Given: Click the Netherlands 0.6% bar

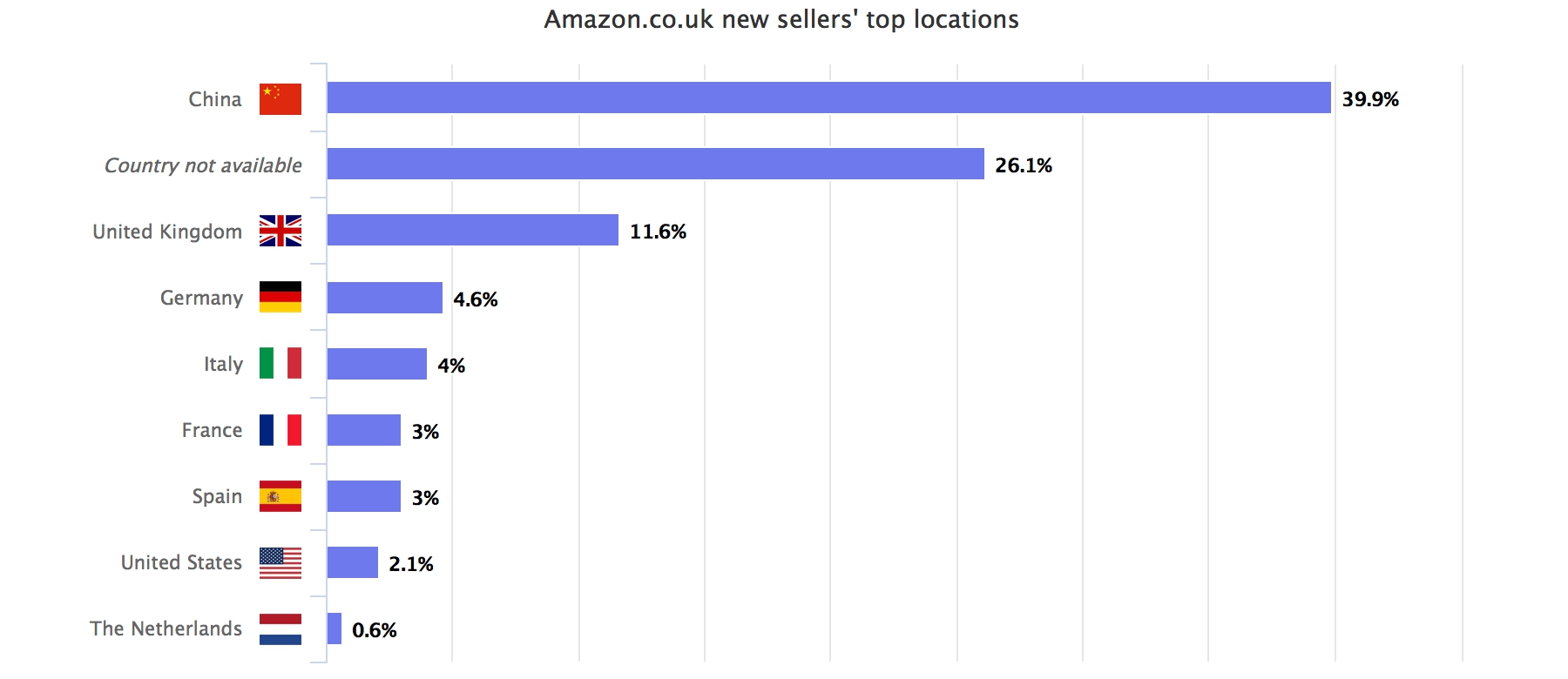Looking at the screenshot, I should 334,629.
